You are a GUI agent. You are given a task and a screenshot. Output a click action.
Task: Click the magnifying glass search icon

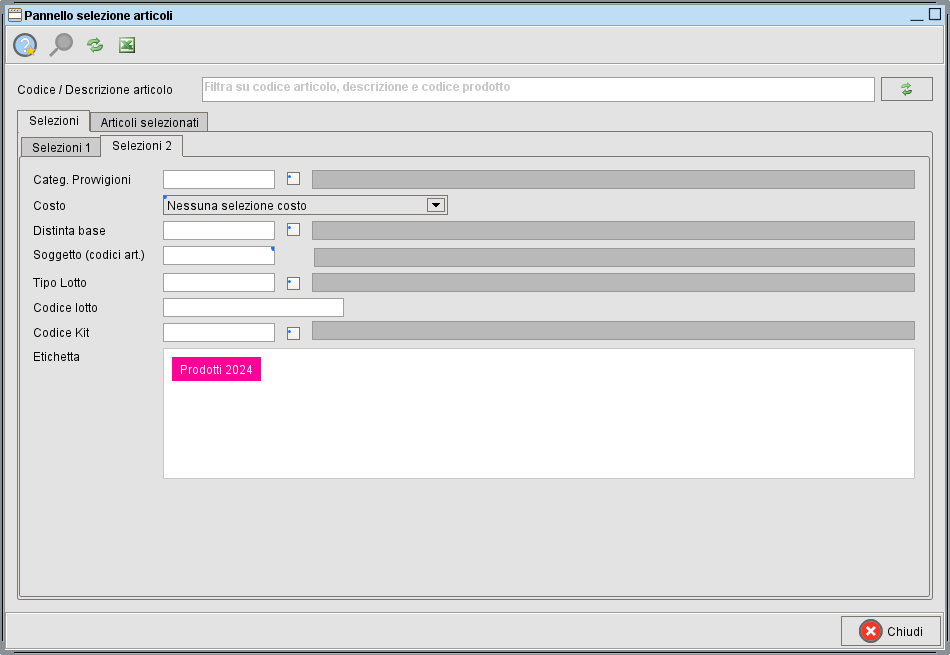(x=61, y=45)
